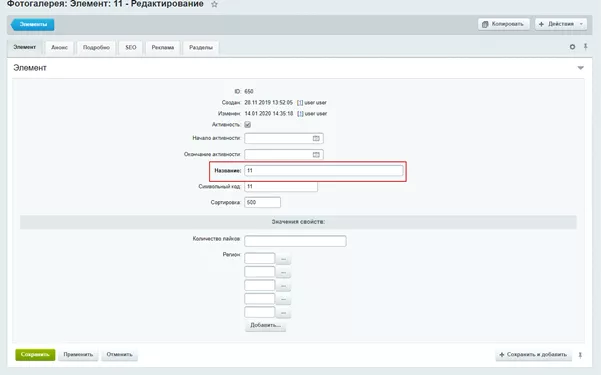Click the Применить button
Screen dimensions: 601x375
click(x=78, y=355)
